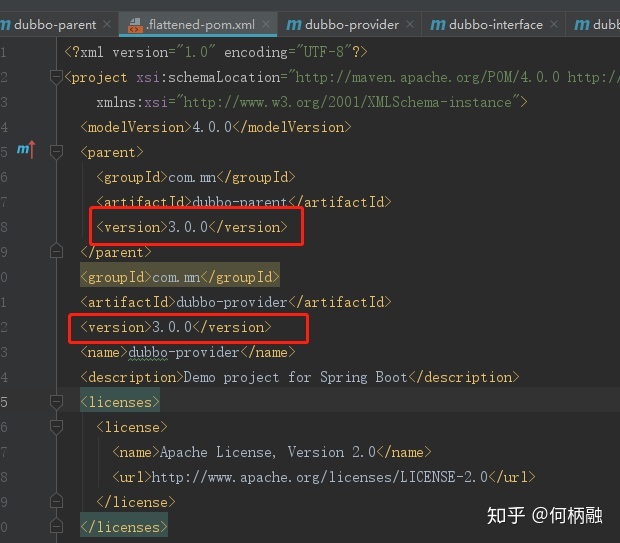Click the apache.org licenses URL text
Image resolution: width=620 pixels, height=543 pixels.
(319, 477)
